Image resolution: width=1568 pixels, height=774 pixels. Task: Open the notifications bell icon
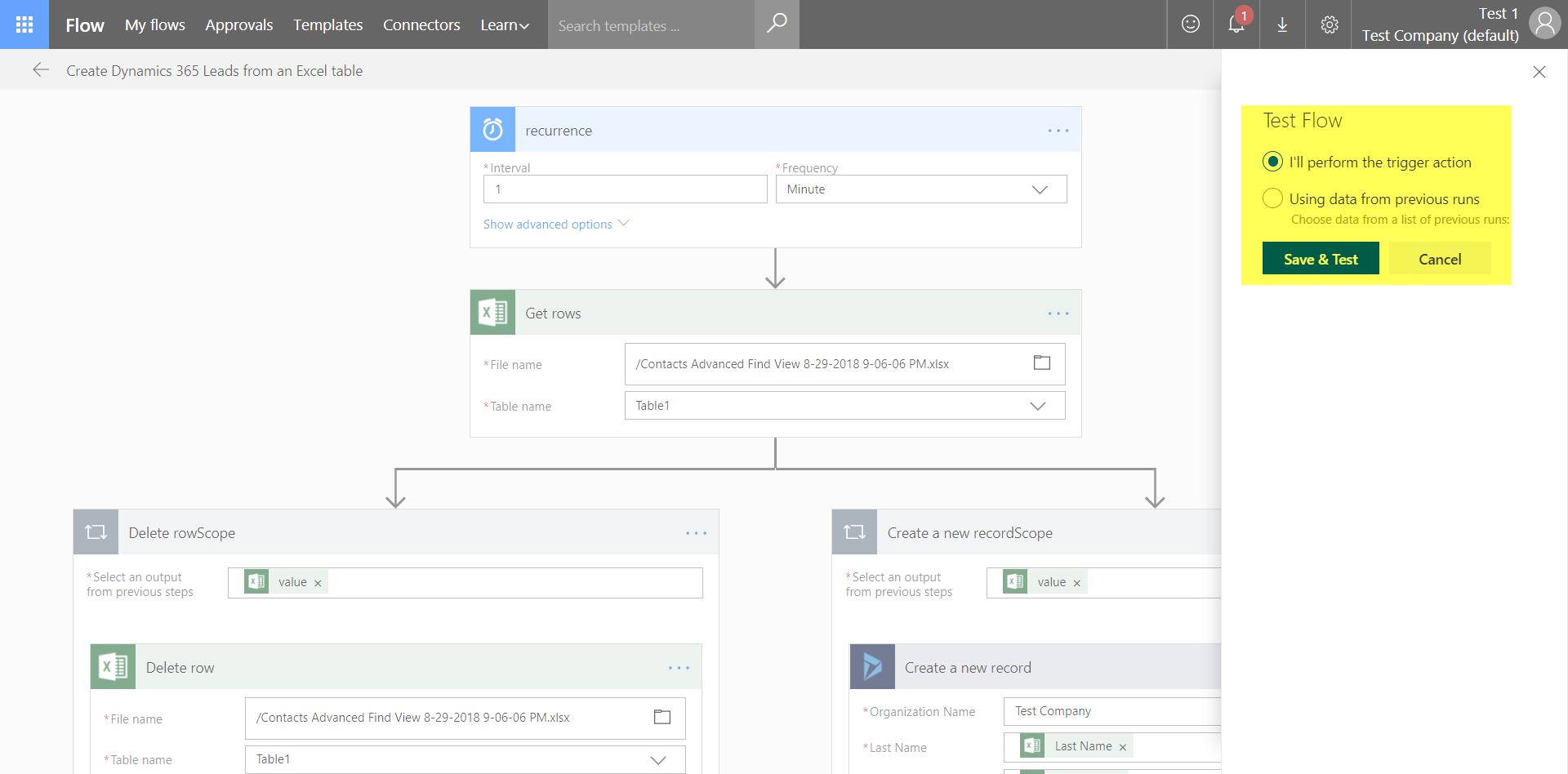coord(1236,24)
